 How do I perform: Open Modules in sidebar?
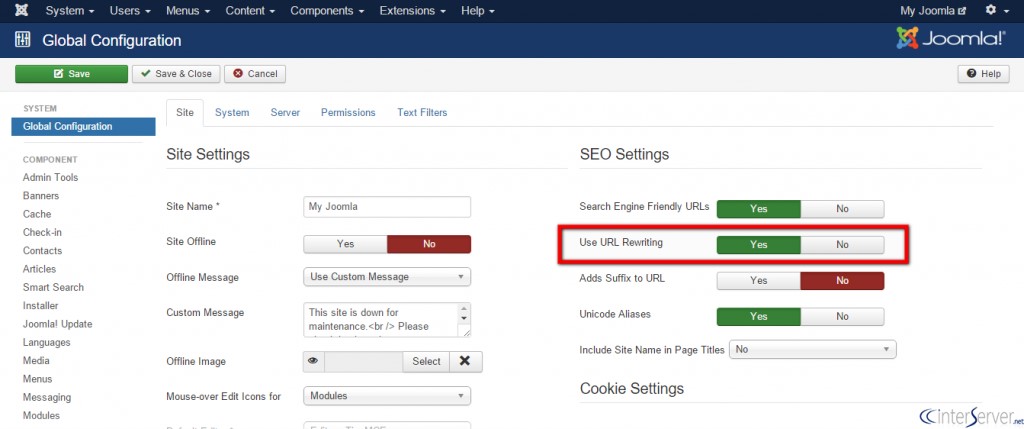pyautogui.click(x=41, y=415)
